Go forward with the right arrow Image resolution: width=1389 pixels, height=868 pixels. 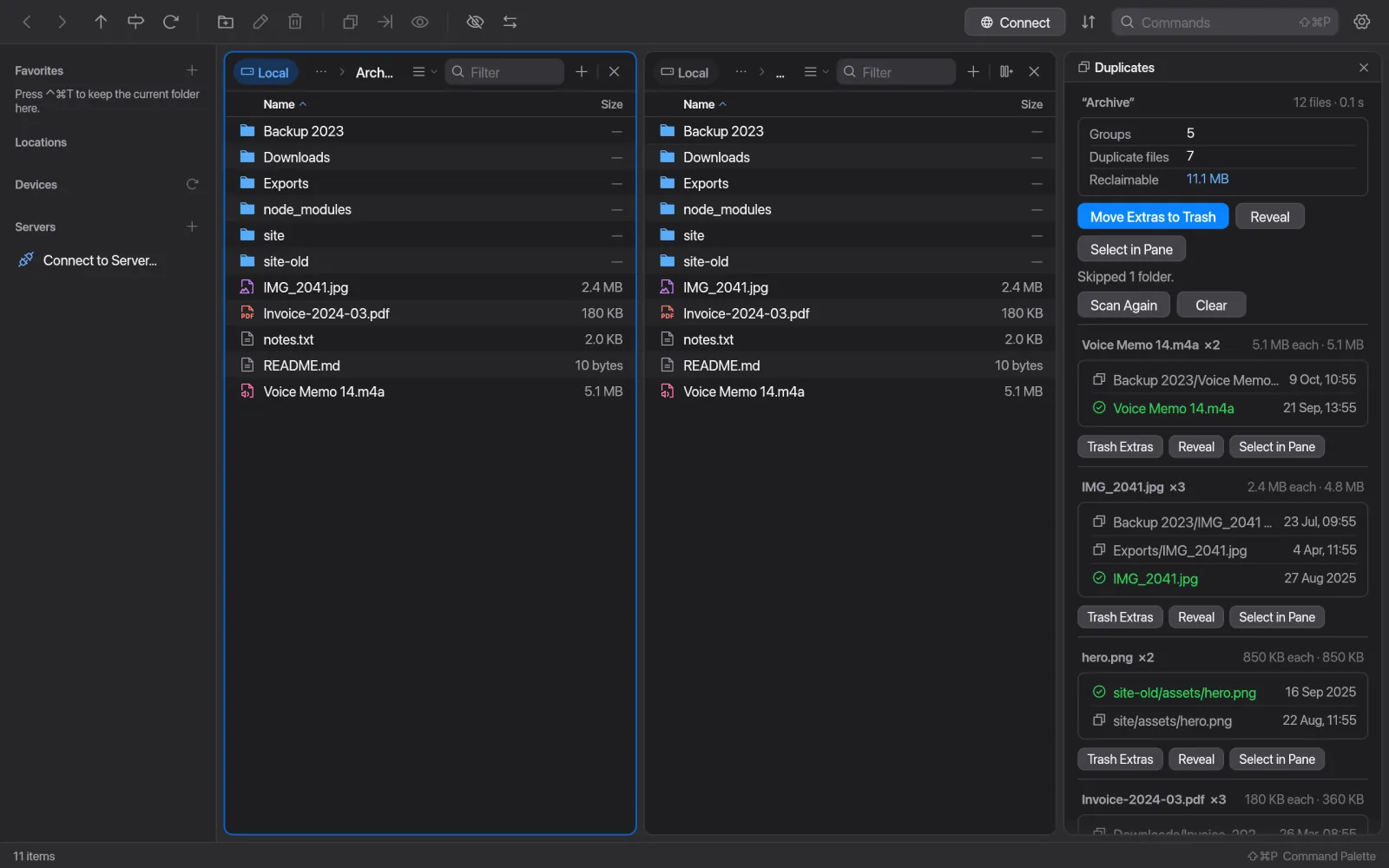click(62, 22)
